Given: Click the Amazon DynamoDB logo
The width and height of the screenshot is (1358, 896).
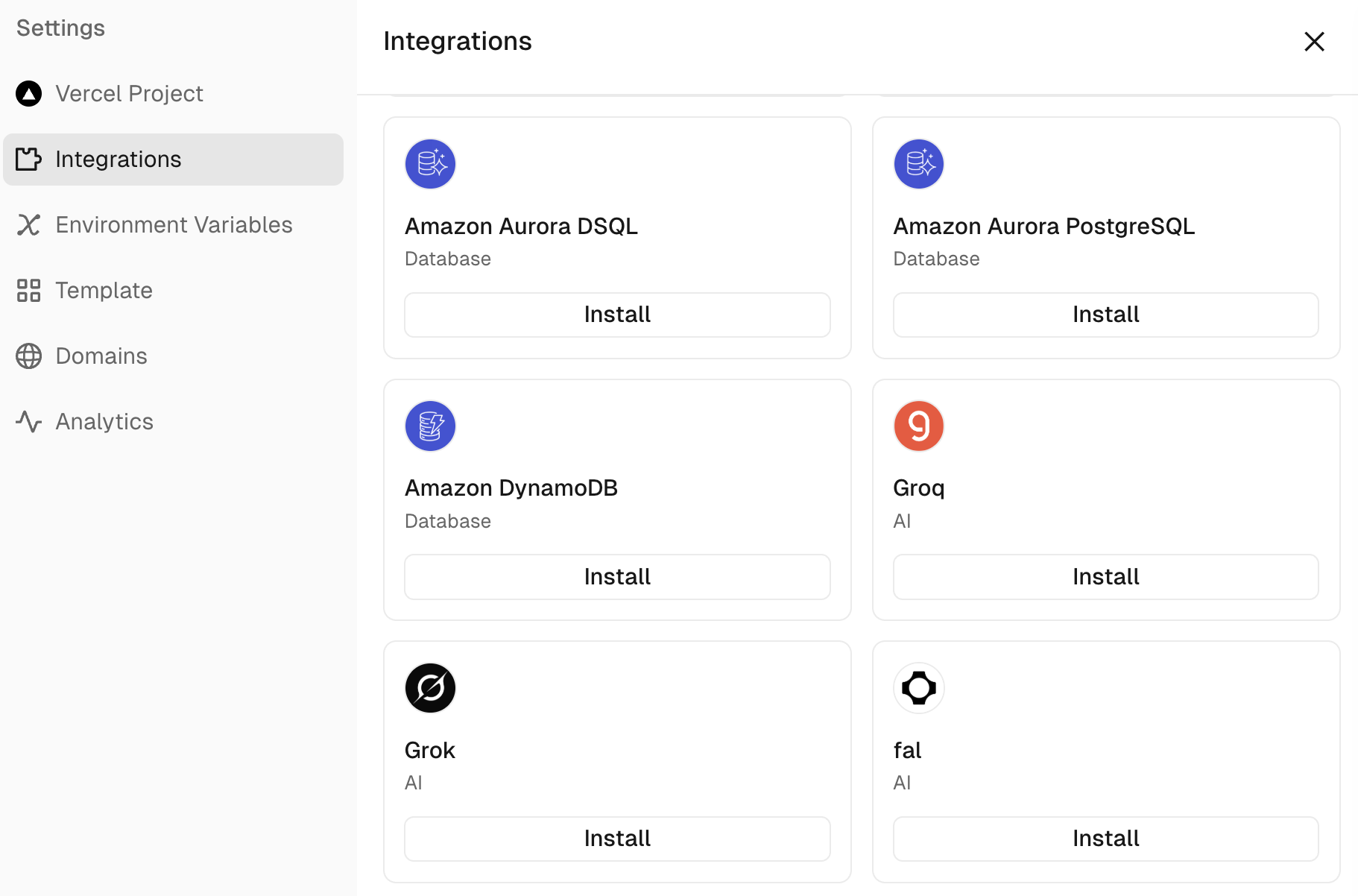Looking at the screenshot, I should tap(430, 426).
